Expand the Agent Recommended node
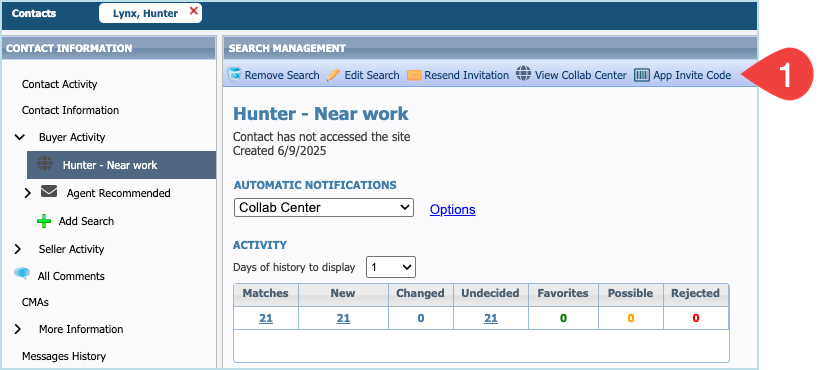 (28, 193)
